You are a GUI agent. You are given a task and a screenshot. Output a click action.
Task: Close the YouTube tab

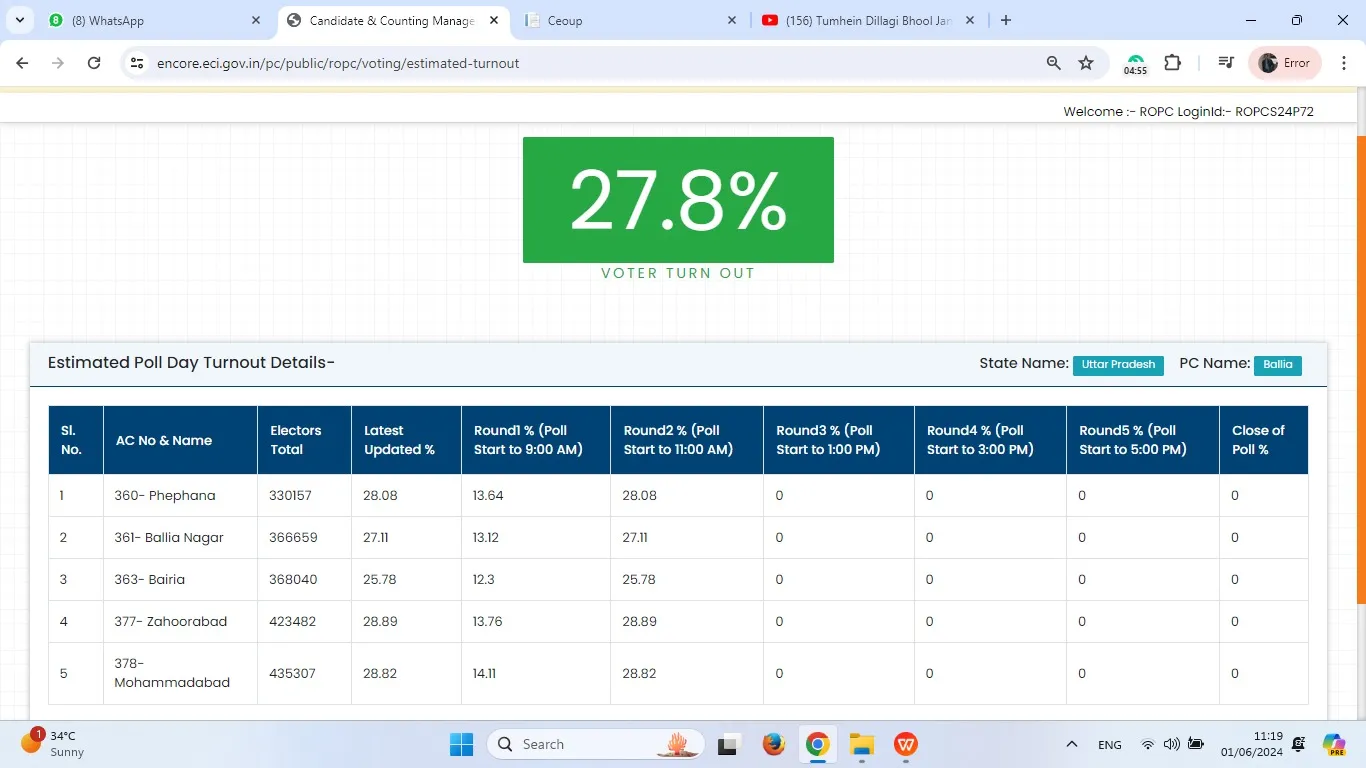pyautogui.click(x=969, y=20)
